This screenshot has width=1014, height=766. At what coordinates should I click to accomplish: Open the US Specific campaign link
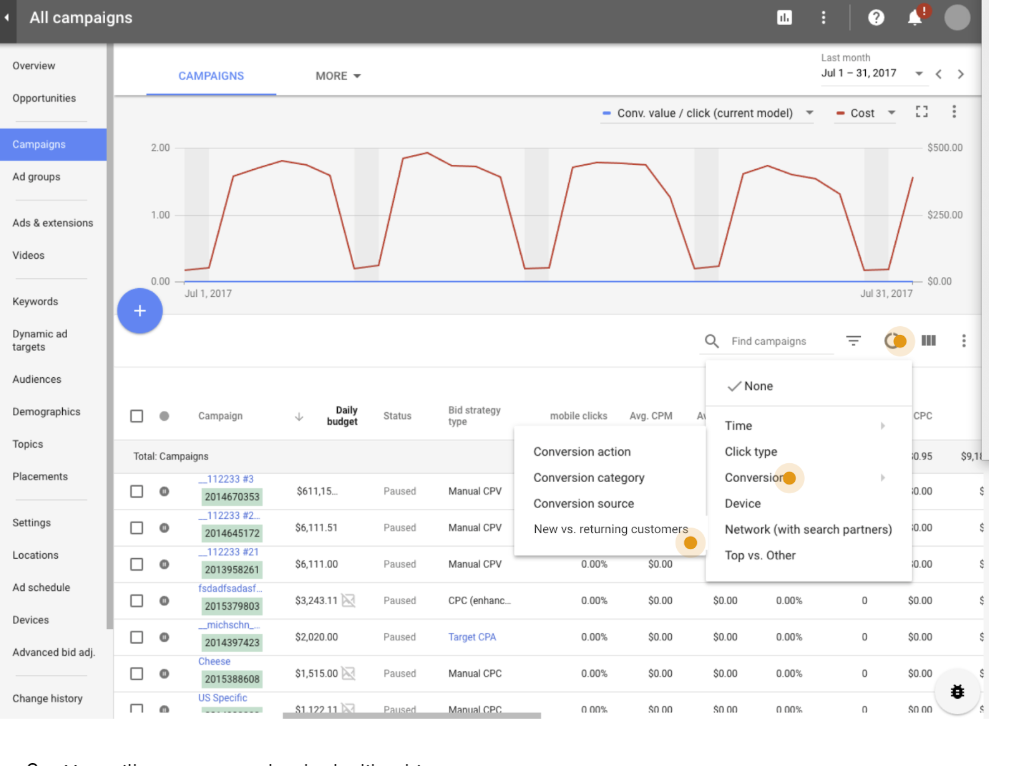coord(222,697)
